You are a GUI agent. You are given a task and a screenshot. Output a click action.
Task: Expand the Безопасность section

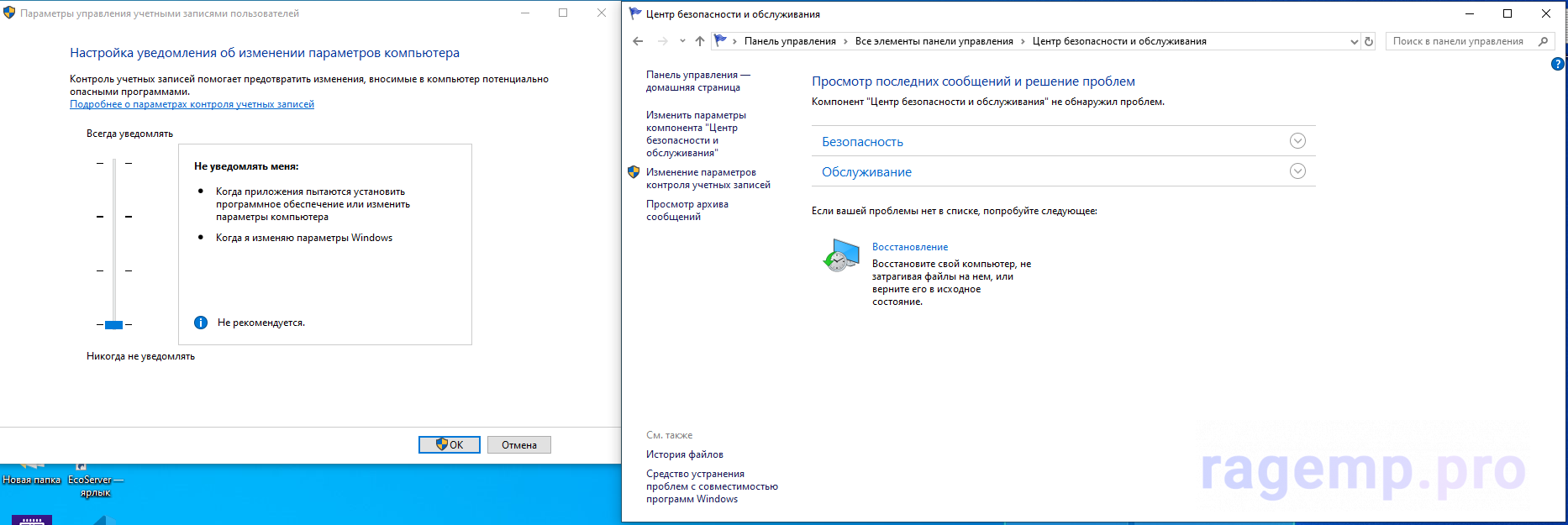(x=1297, y=141)
